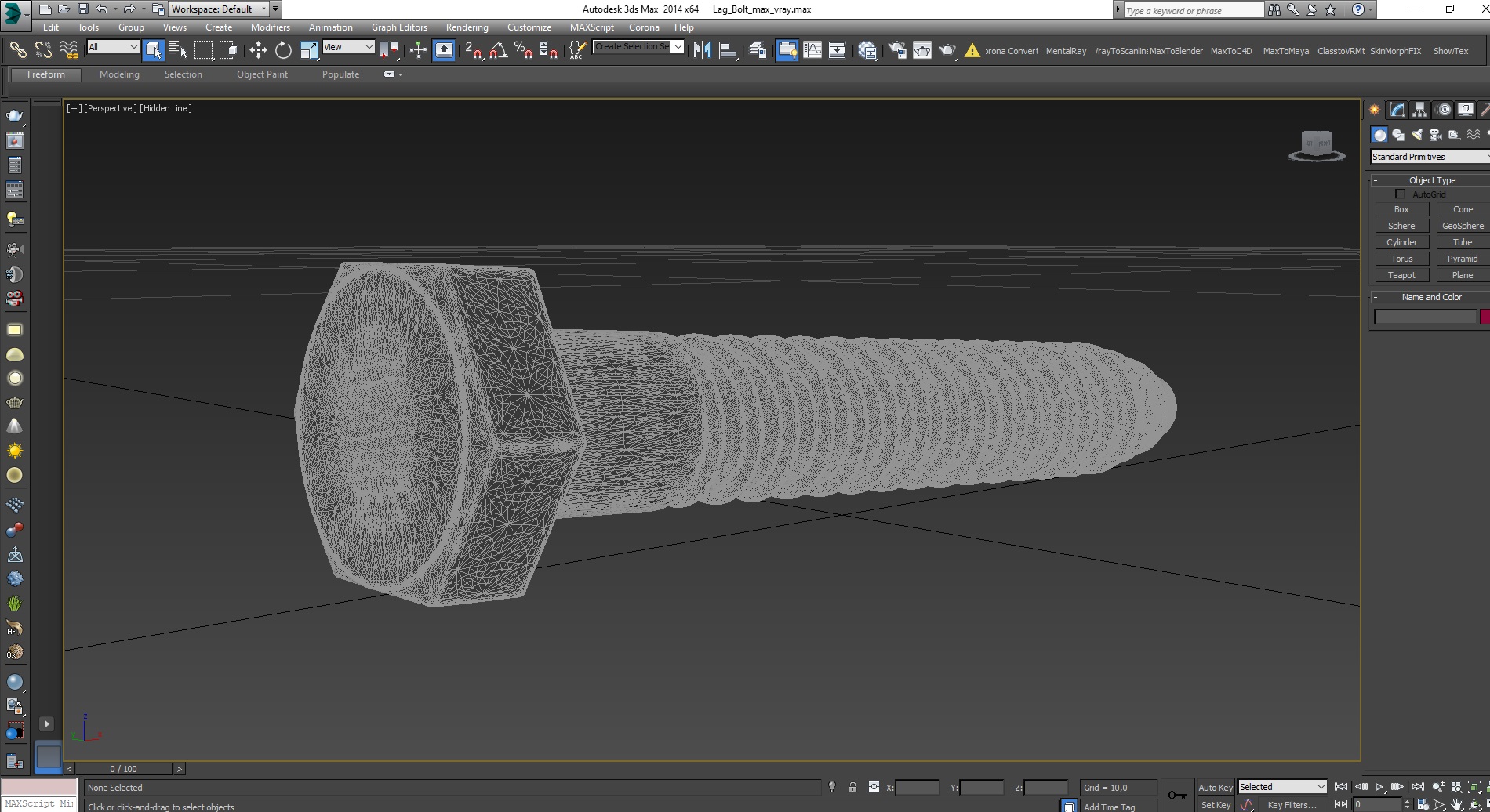Click the Hidden Line viewport label

click(x=165, y=108)
